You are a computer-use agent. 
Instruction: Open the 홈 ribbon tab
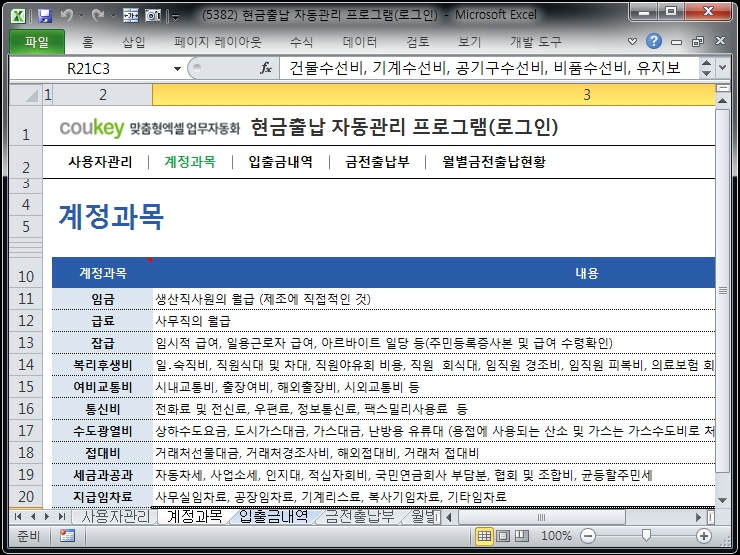[88, 42]
